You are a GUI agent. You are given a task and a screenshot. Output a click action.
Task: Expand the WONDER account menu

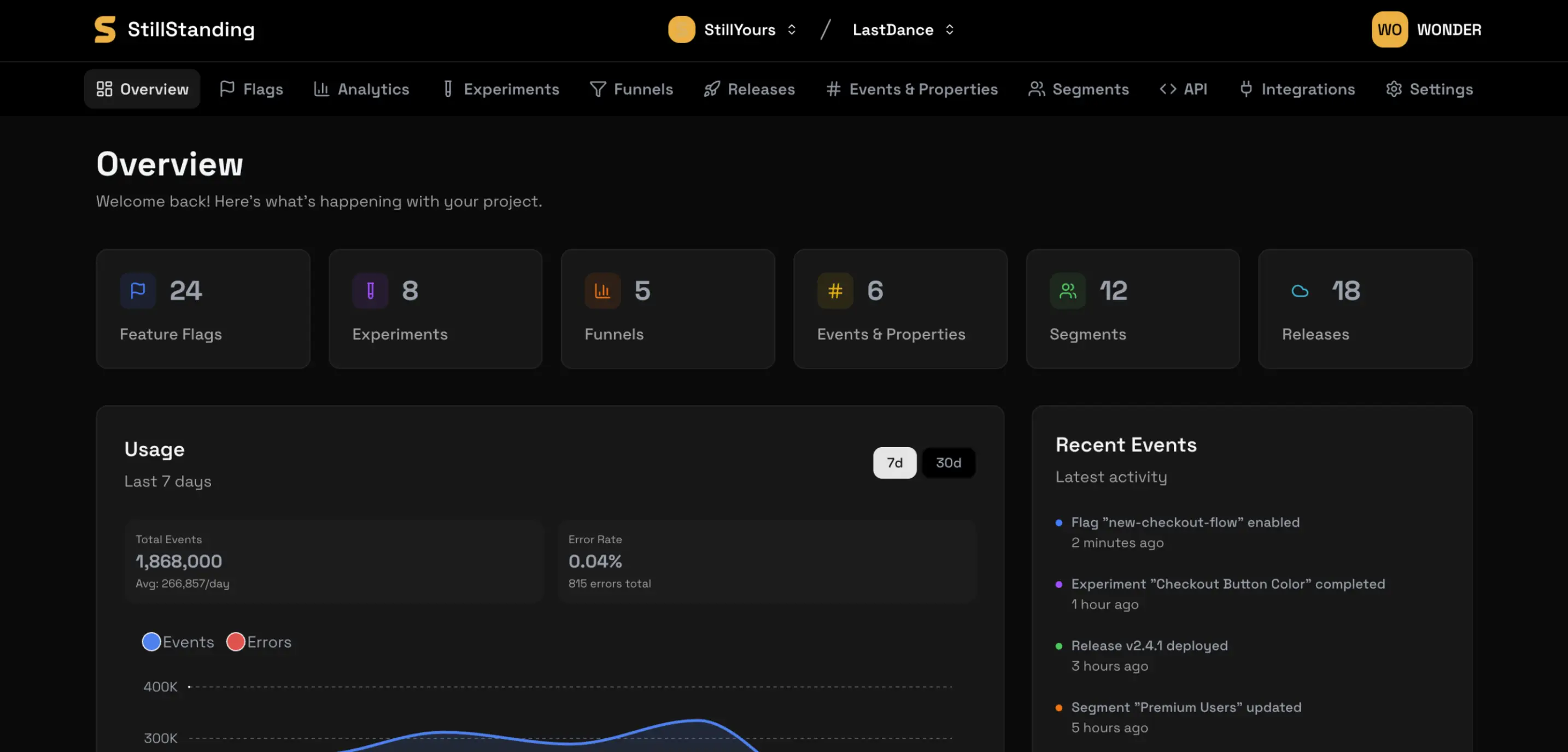(1427, 29)
